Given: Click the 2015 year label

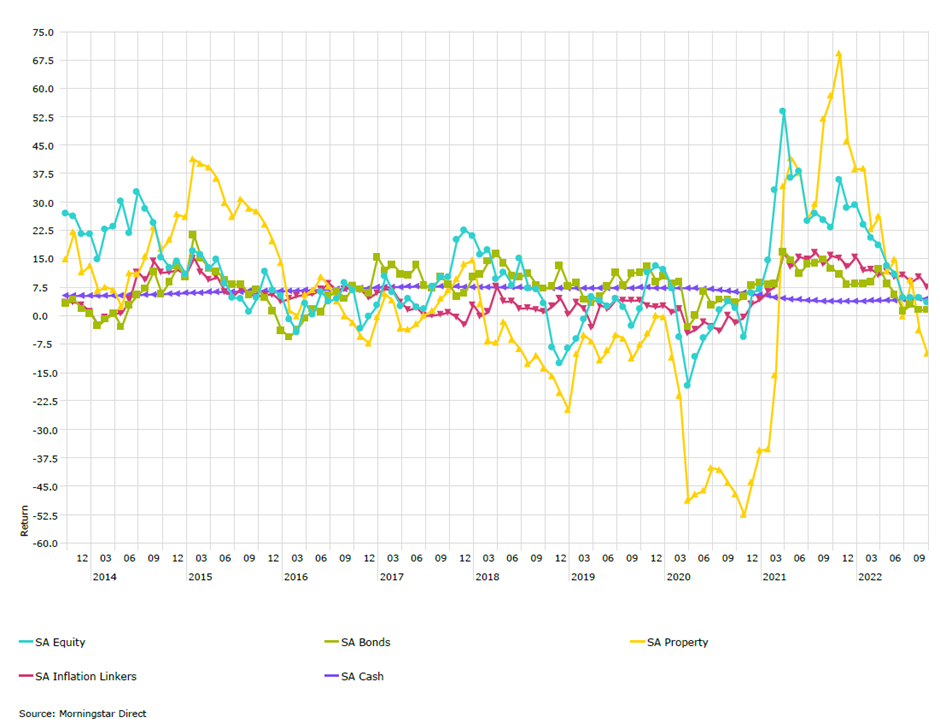Looking at the screenshot, I should pos(200,577).
